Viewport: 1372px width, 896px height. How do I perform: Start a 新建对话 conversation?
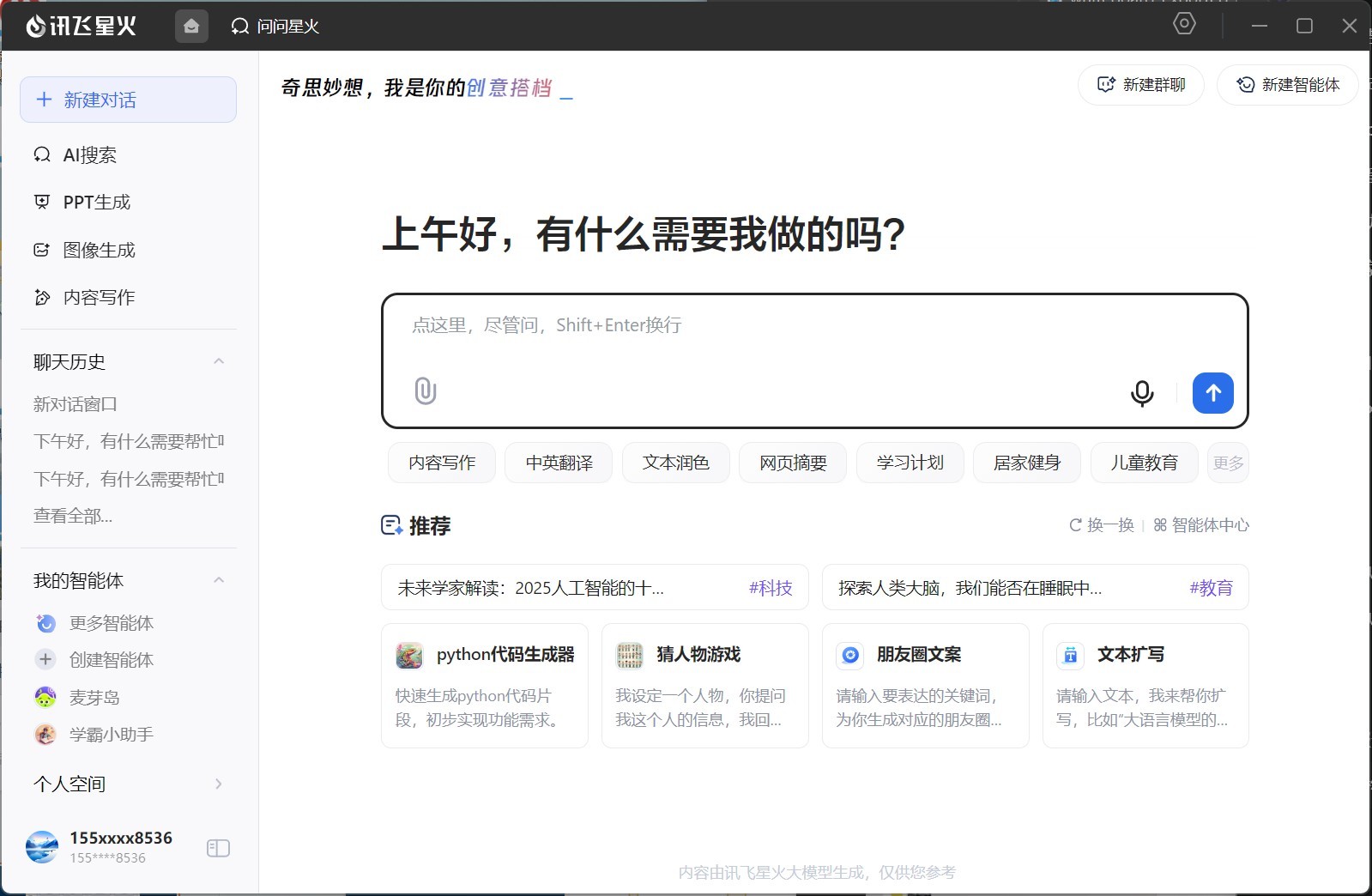click(x=128, y=100)
